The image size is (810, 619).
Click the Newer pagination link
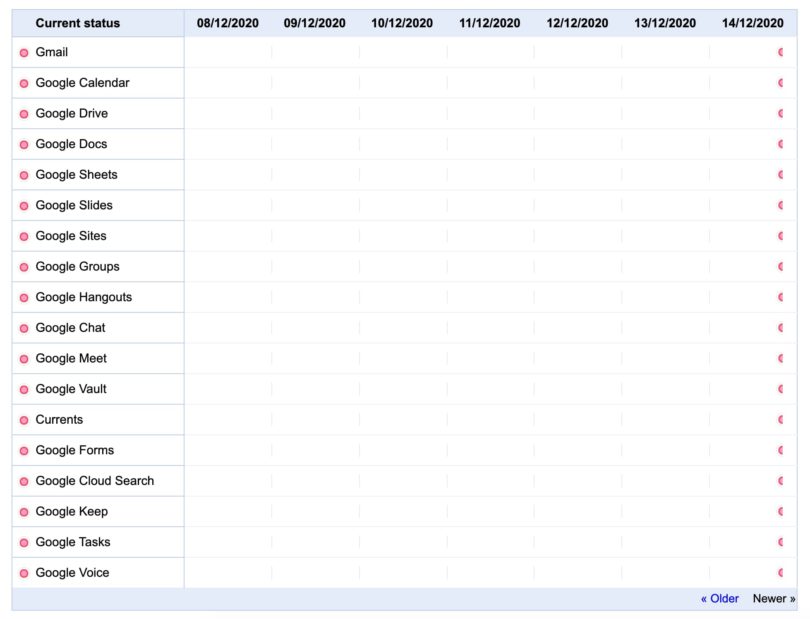pyautogui.click(x=774, y=599)
